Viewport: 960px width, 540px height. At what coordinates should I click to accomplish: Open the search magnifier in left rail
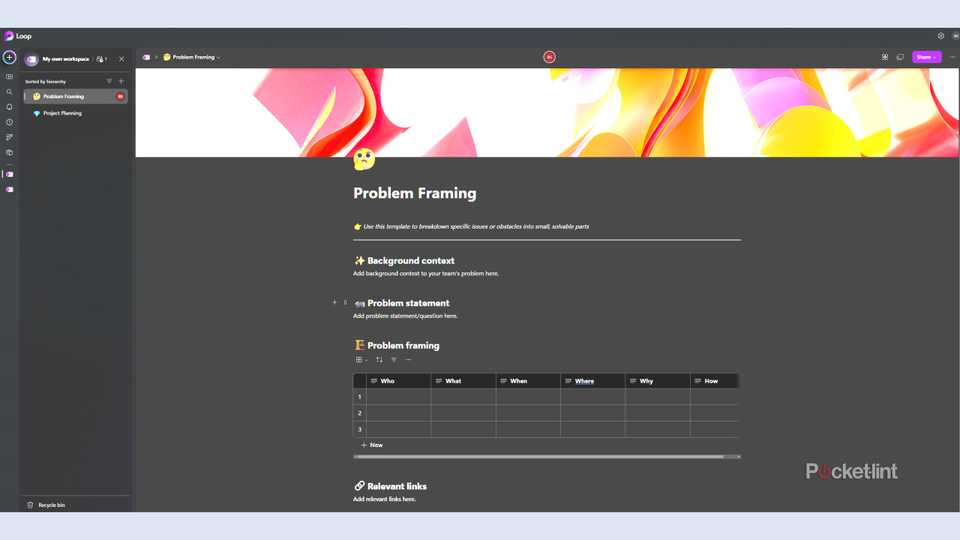click(x=9, y=92)
